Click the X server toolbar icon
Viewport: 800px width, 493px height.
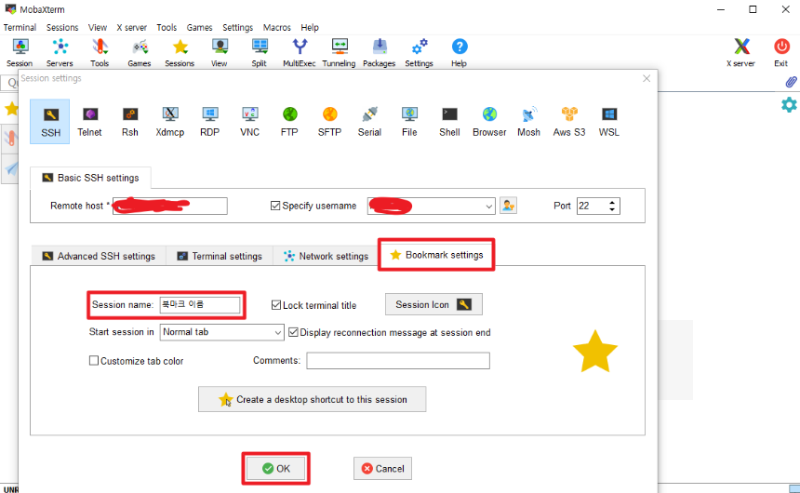tap(741, 53)
